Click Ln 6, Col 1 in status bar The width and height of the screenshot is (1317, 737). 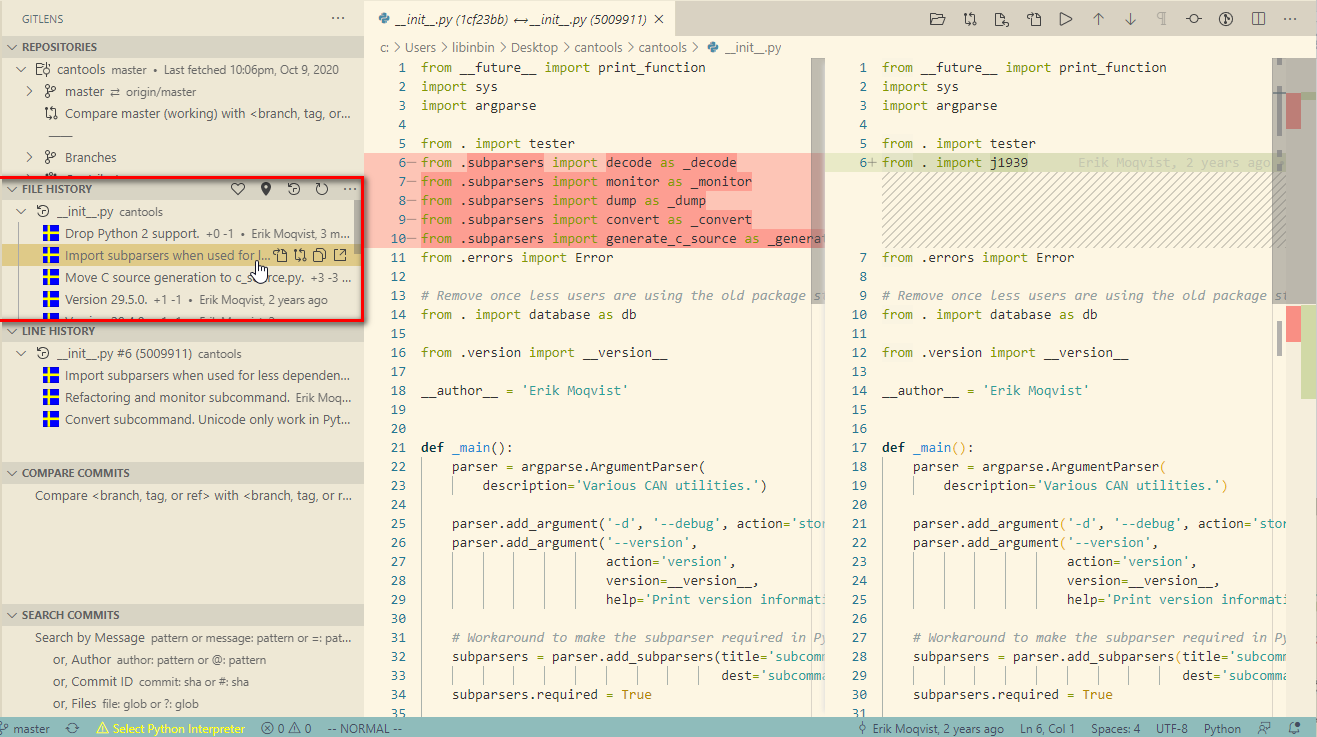point(1047,728)
